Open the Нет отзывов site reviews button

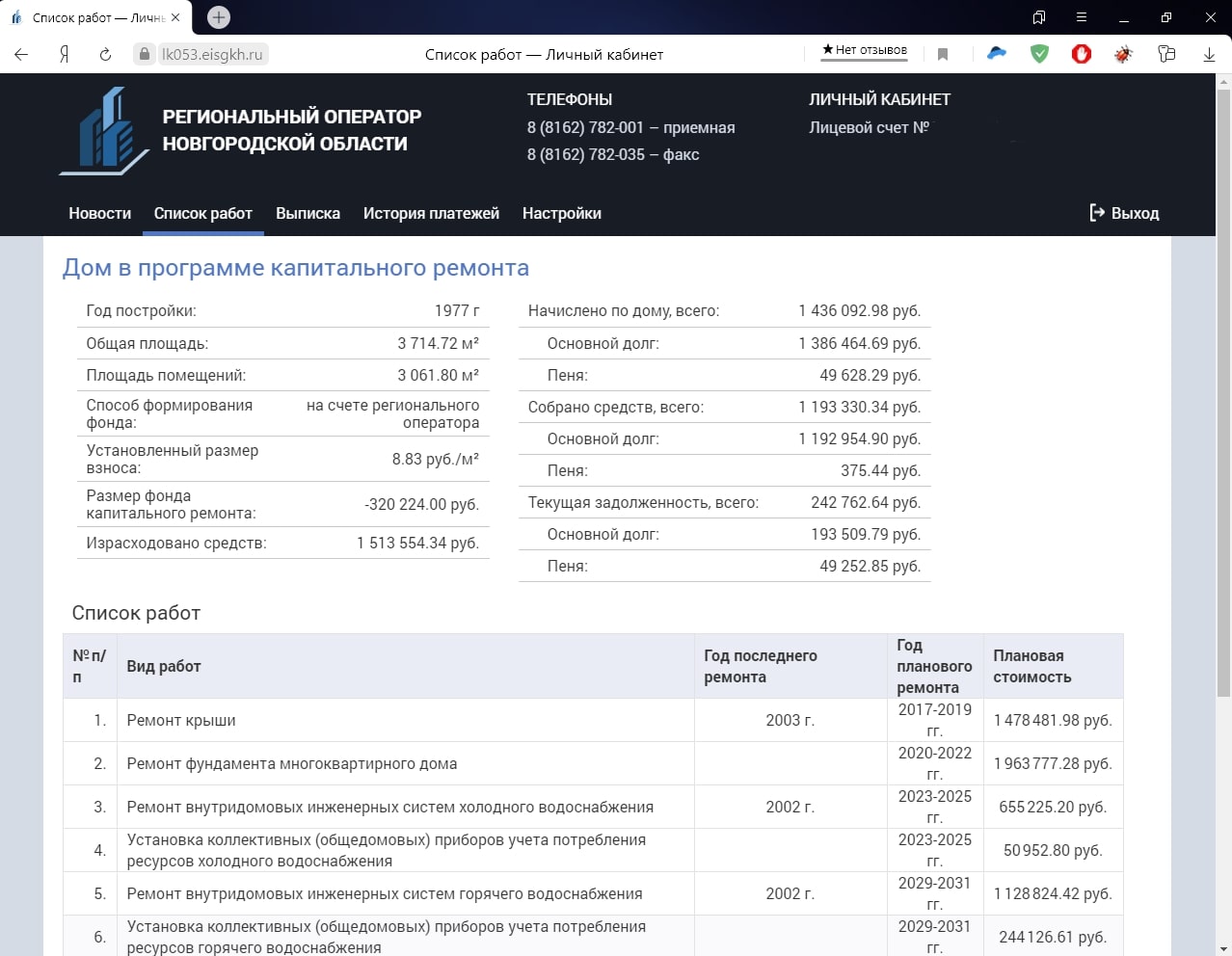[x=864, y=50]
